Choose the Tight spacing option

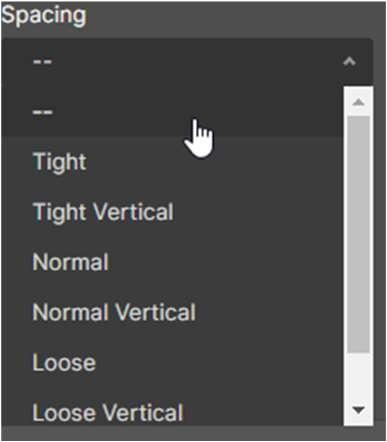pyautogui.click(x=172, y=162)
